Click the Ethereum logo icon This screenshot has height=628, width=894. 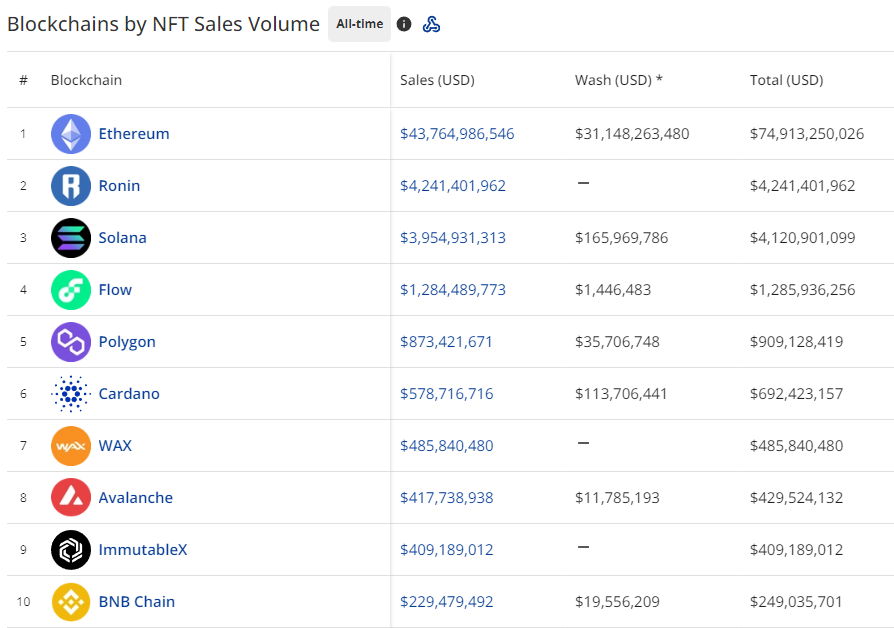70,134
